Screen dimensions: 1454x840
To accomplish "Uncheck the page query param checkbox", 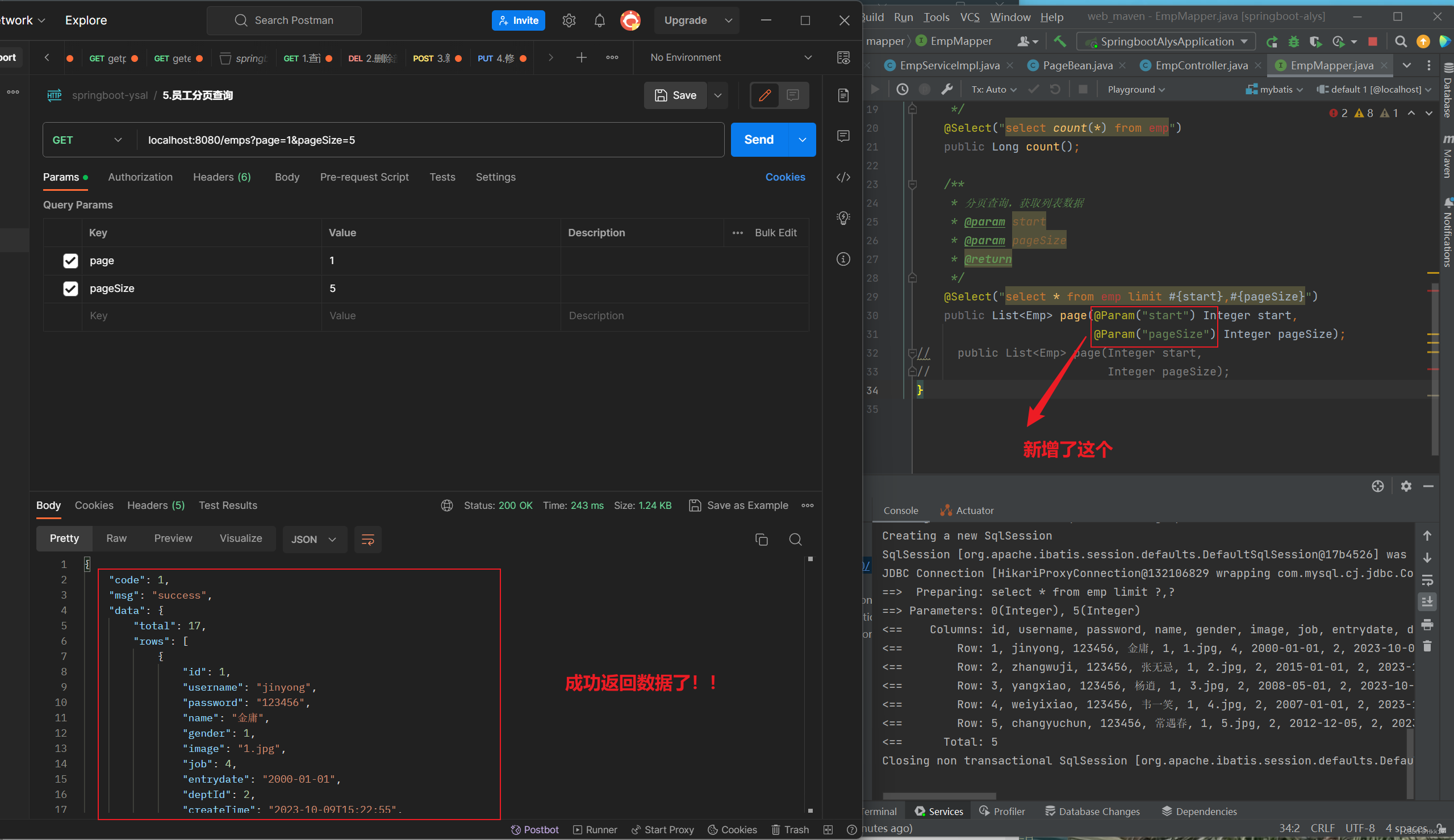I will (70, 261).
